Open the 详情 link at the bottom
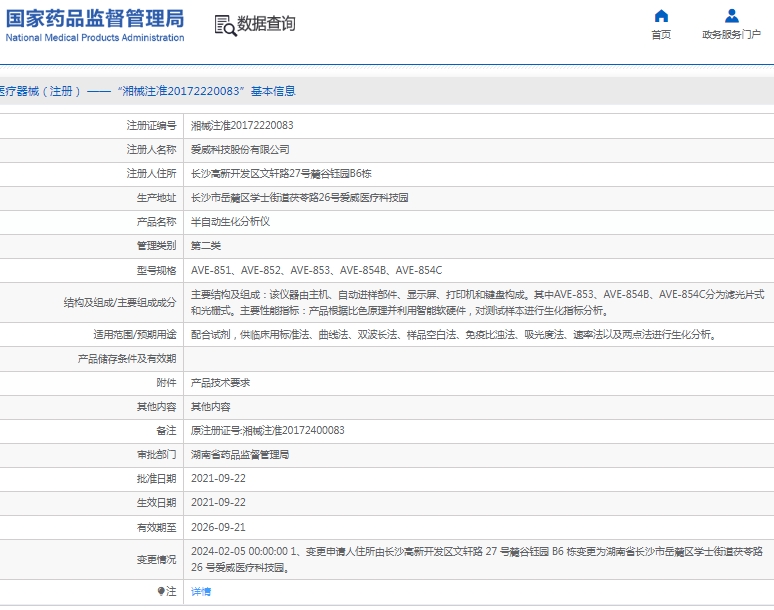 201,592
